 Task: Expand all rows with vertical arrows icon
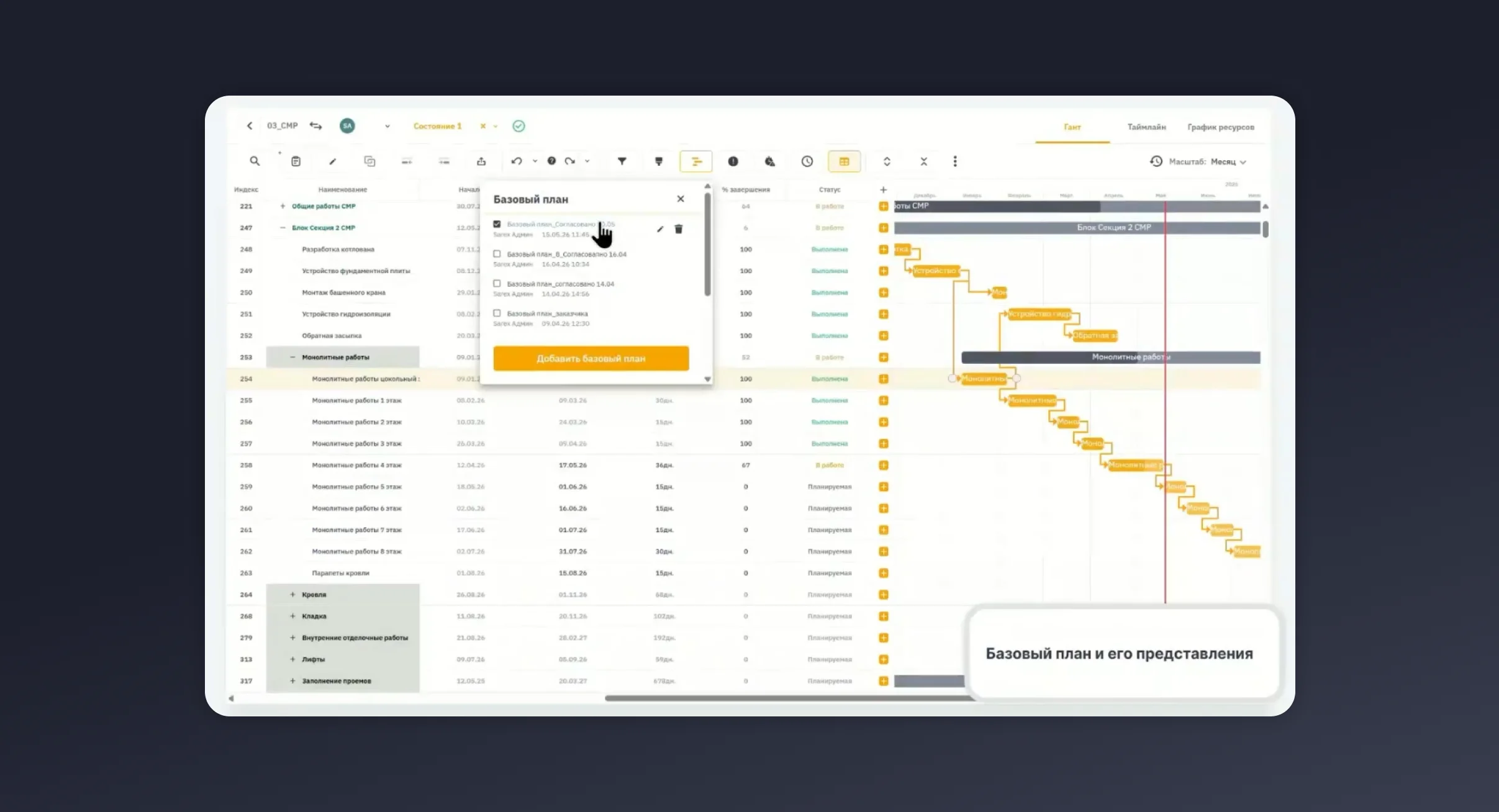point(887,161)
